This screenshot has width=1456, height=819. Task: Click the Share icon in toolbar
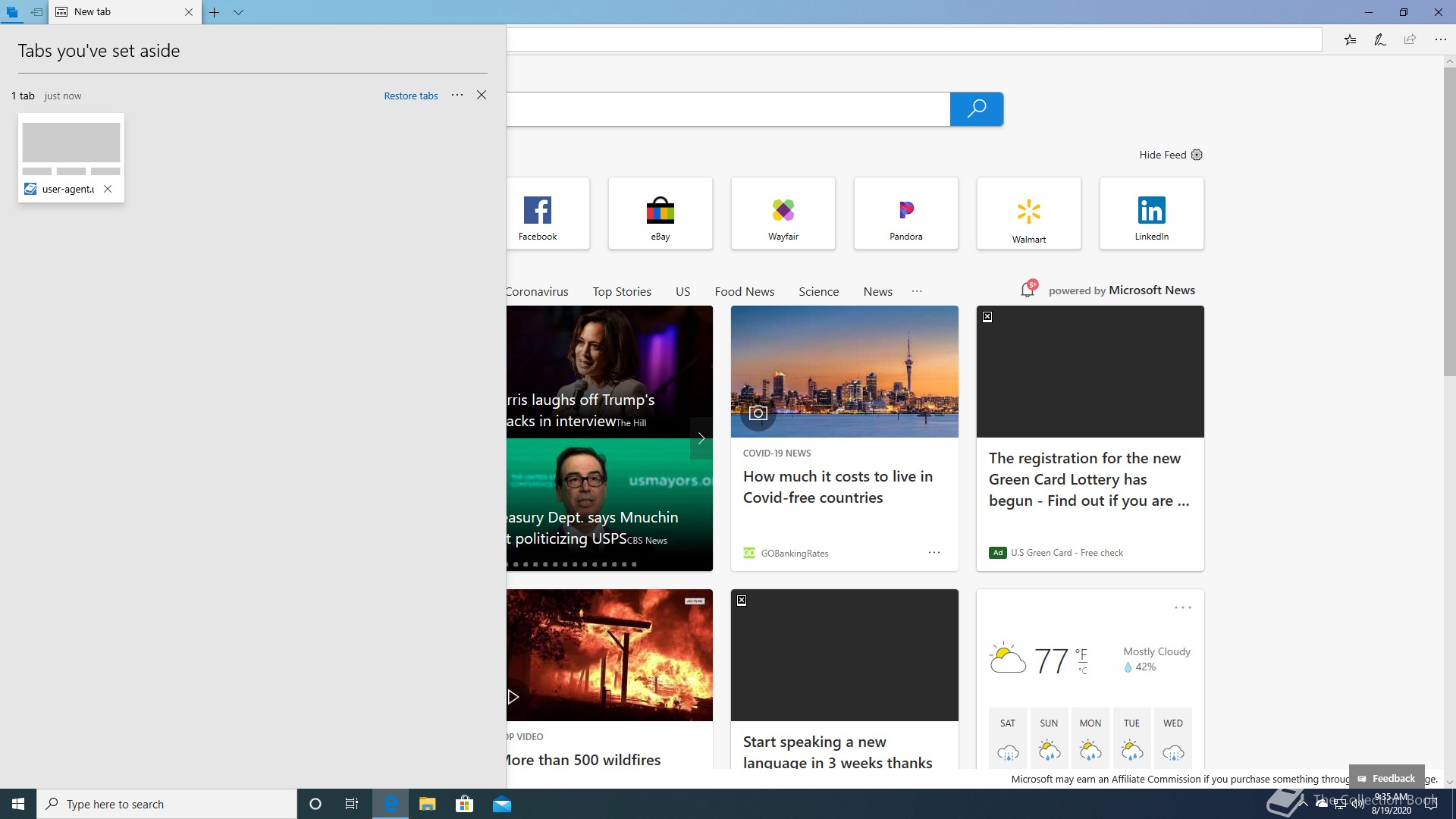pos(1410,39)
